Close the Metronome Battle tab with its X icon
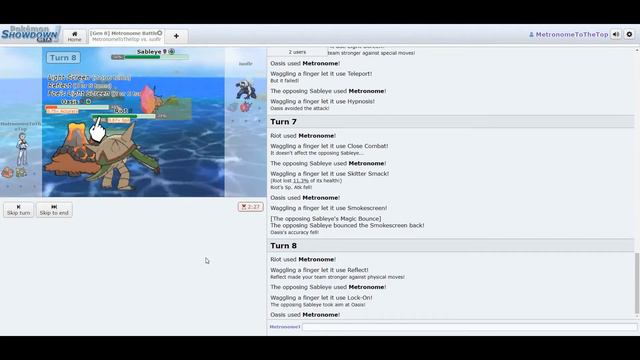This screenshot has width=640, height=360. [160, 33]
